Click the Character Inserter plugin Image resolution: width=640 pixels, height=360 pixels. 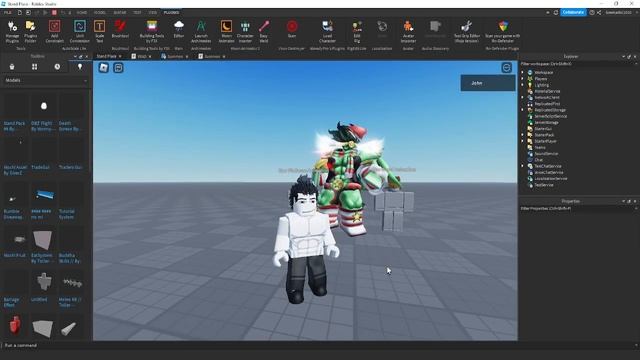[x=245, y=31]
